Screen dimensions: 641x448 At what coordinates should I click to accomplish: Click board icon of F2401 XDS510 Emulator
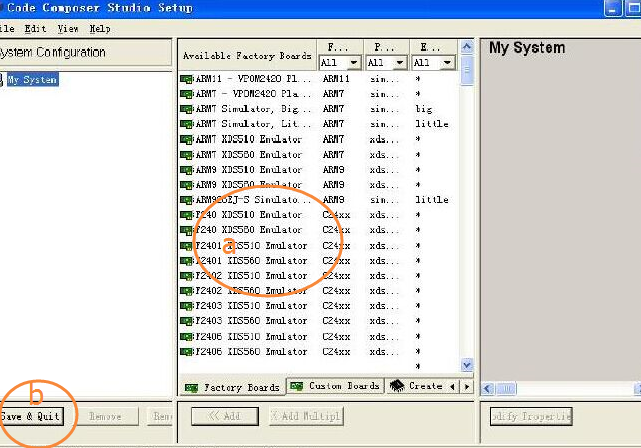186,246
